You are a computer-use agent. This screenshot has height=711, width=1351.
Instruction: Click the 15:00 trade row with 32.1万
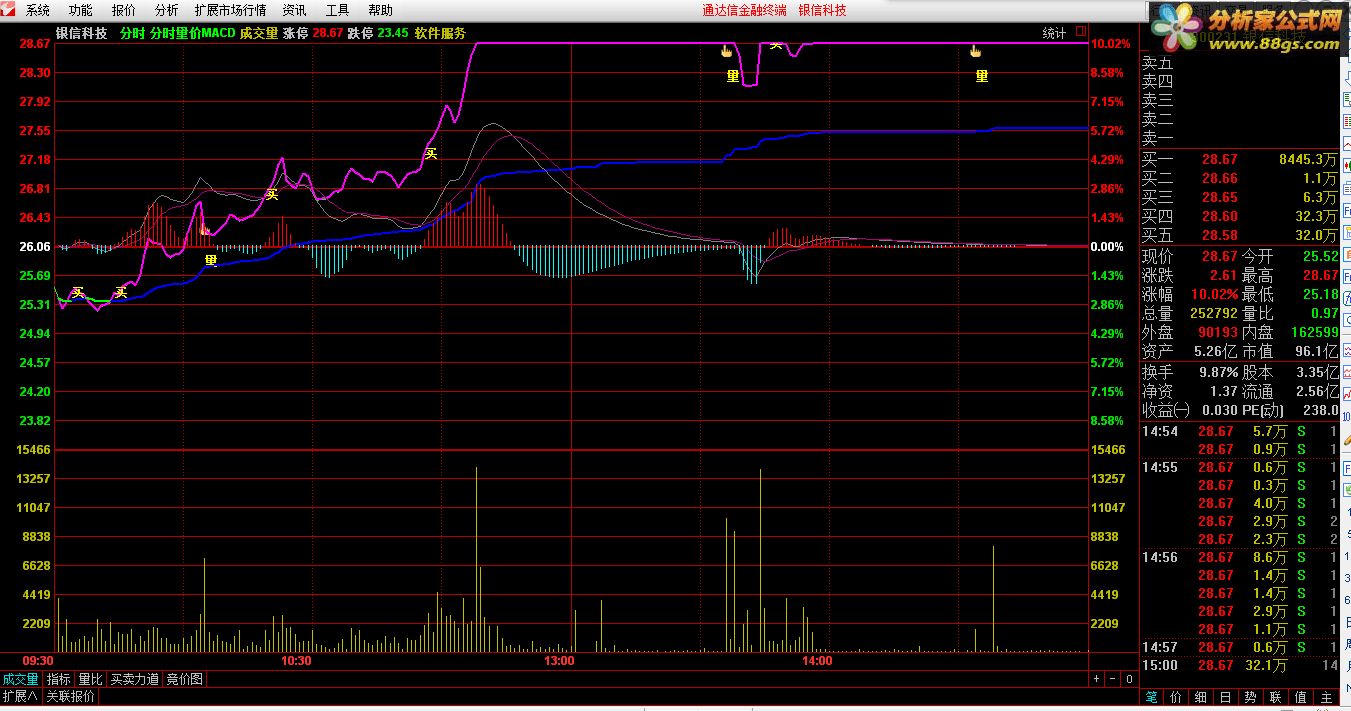click(x=1239, y=665)
